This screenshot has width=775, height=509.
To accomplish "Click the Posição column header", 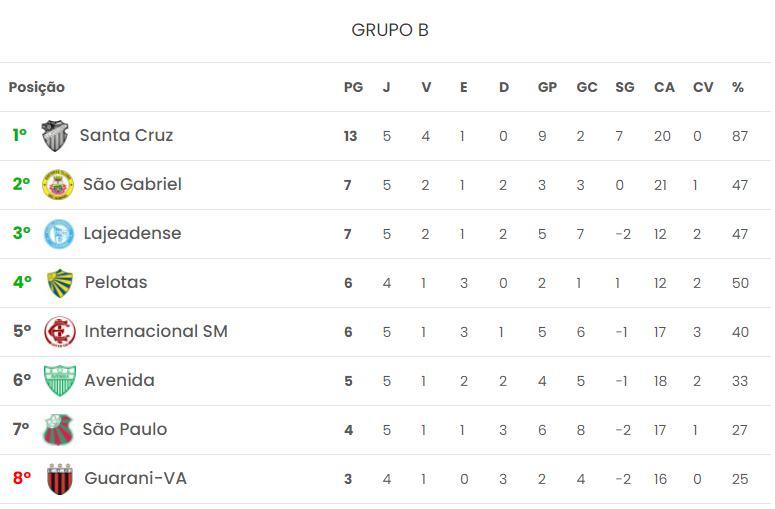I will pos(37,88).
